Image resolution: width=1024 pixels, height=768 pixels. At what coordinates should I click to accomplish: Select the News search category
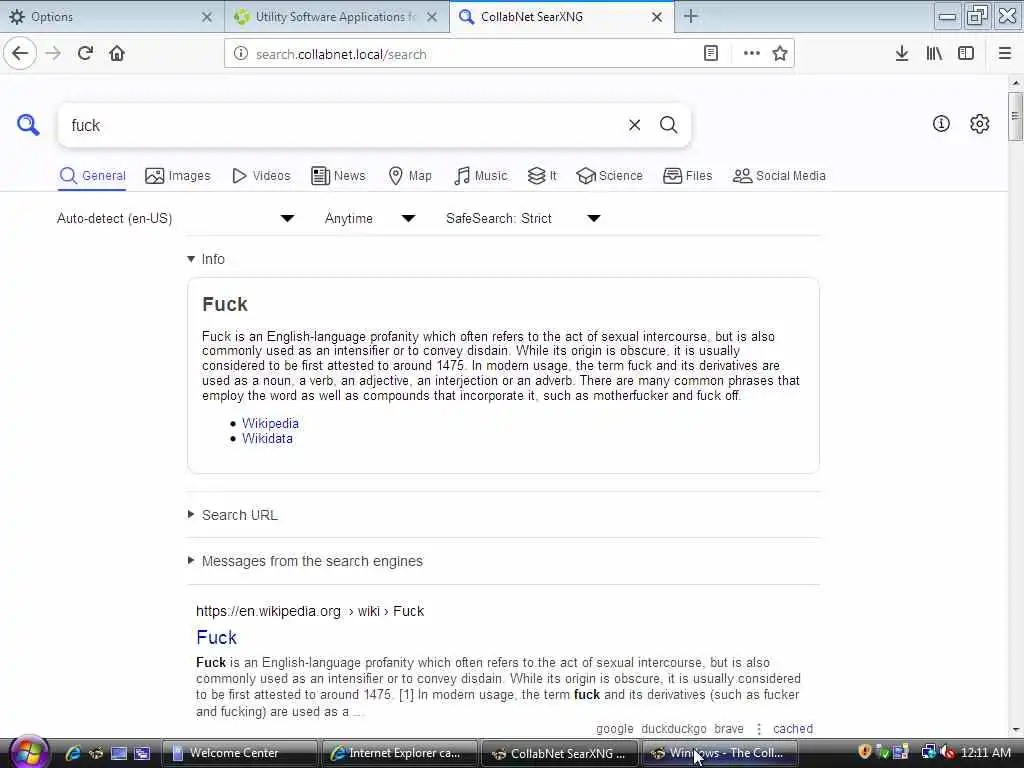pyautogui.click(x=338, y=176)
